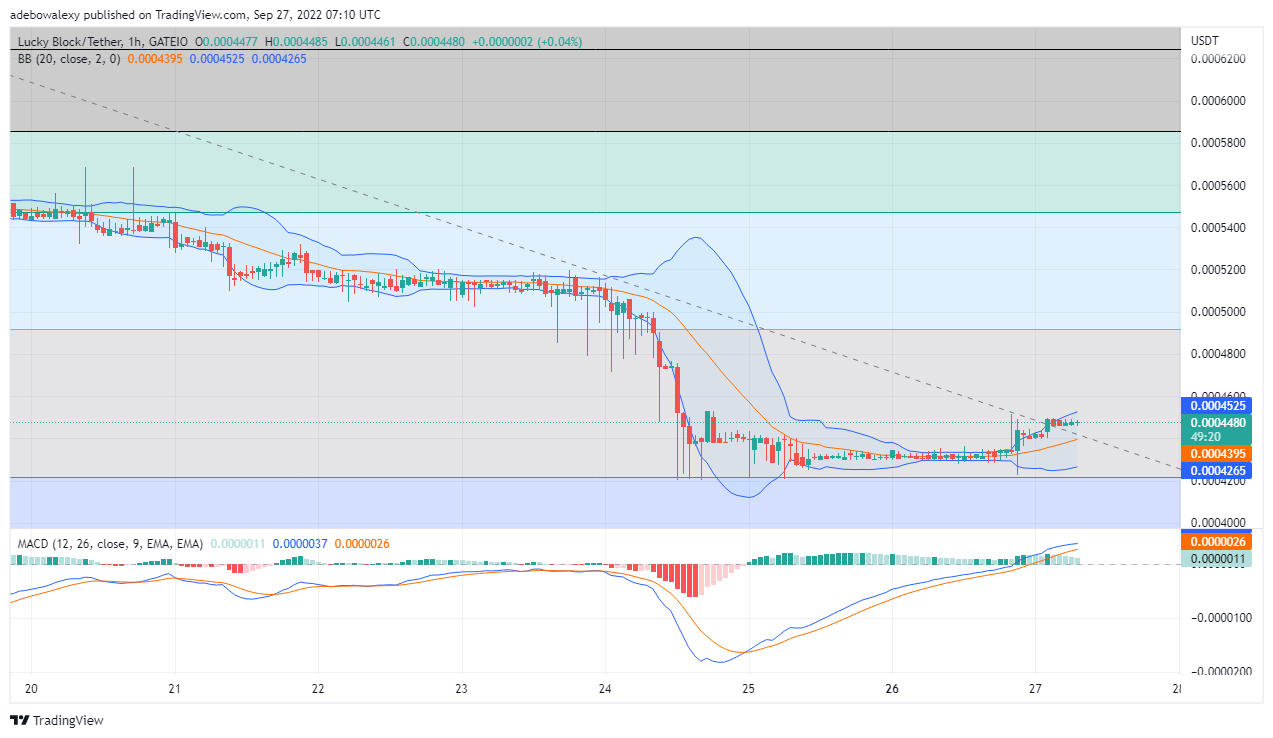Click date 24 on the time axis
The image size is (1273, 738).
[x=605, y=689]
